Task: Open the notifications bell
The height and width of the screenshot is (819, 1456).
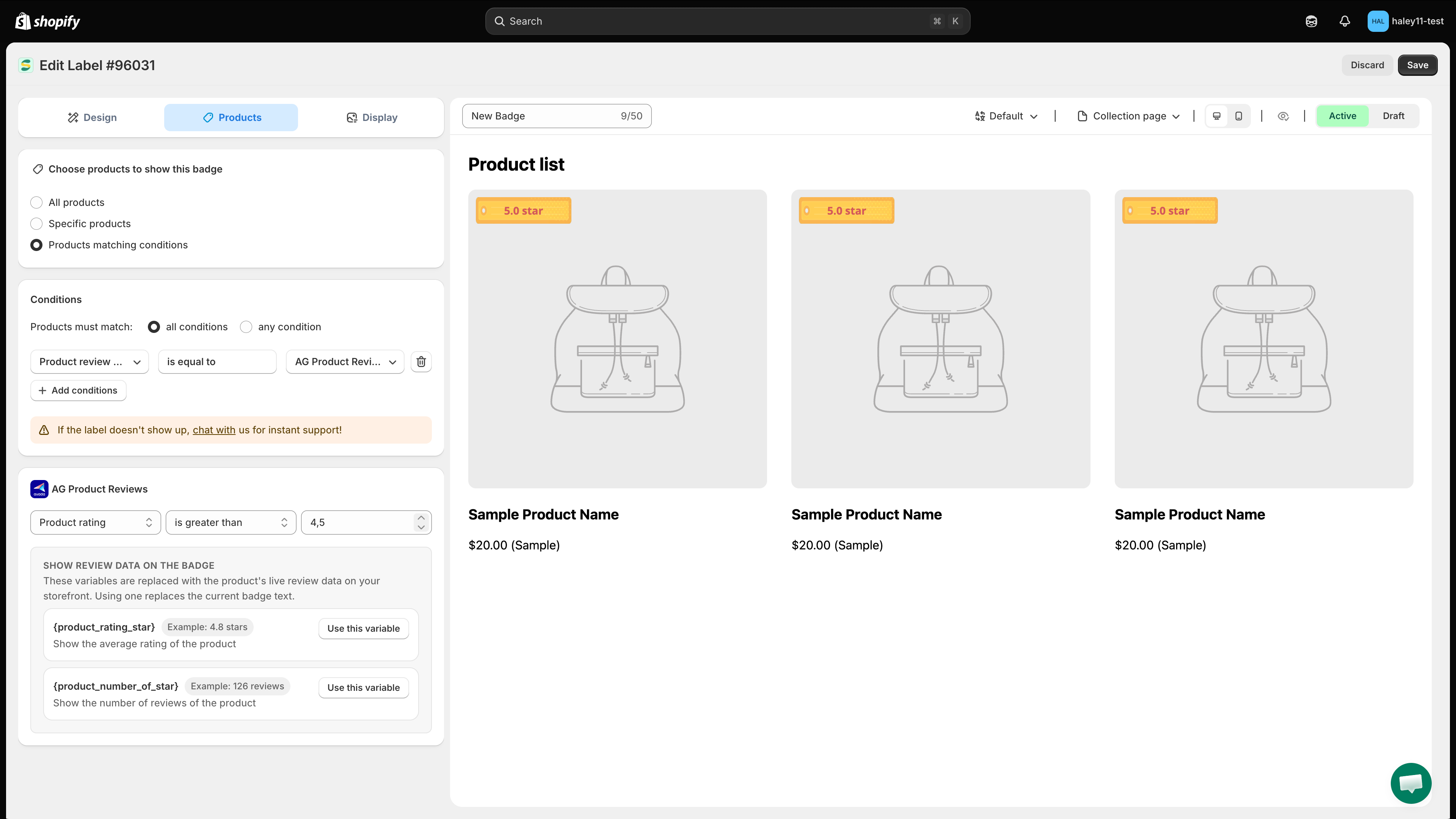Action: pyautogui.click(x=1345, y=22)
